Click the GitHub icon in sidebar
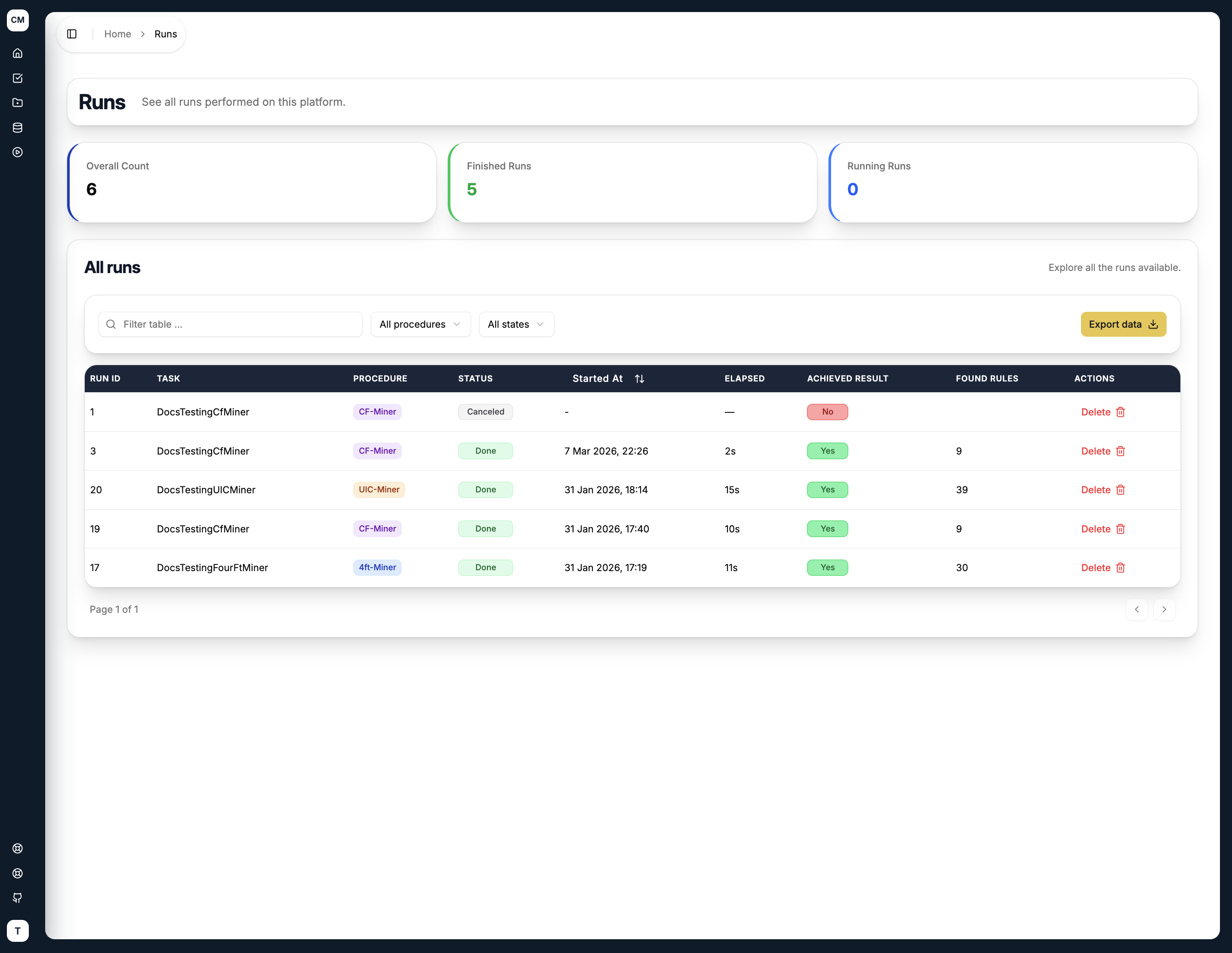The height and width of the screenshot is (953, 1232). (18, 898)
